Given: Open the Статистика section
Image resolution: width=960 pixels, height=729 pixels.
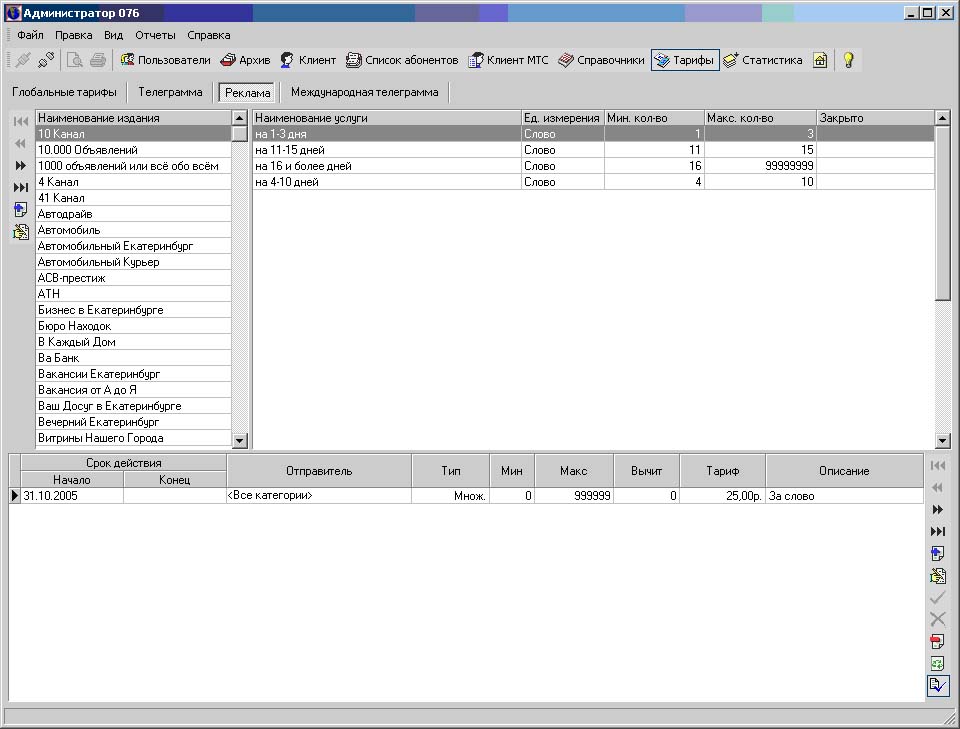Looking at the screenshot, I should (762, 60).
